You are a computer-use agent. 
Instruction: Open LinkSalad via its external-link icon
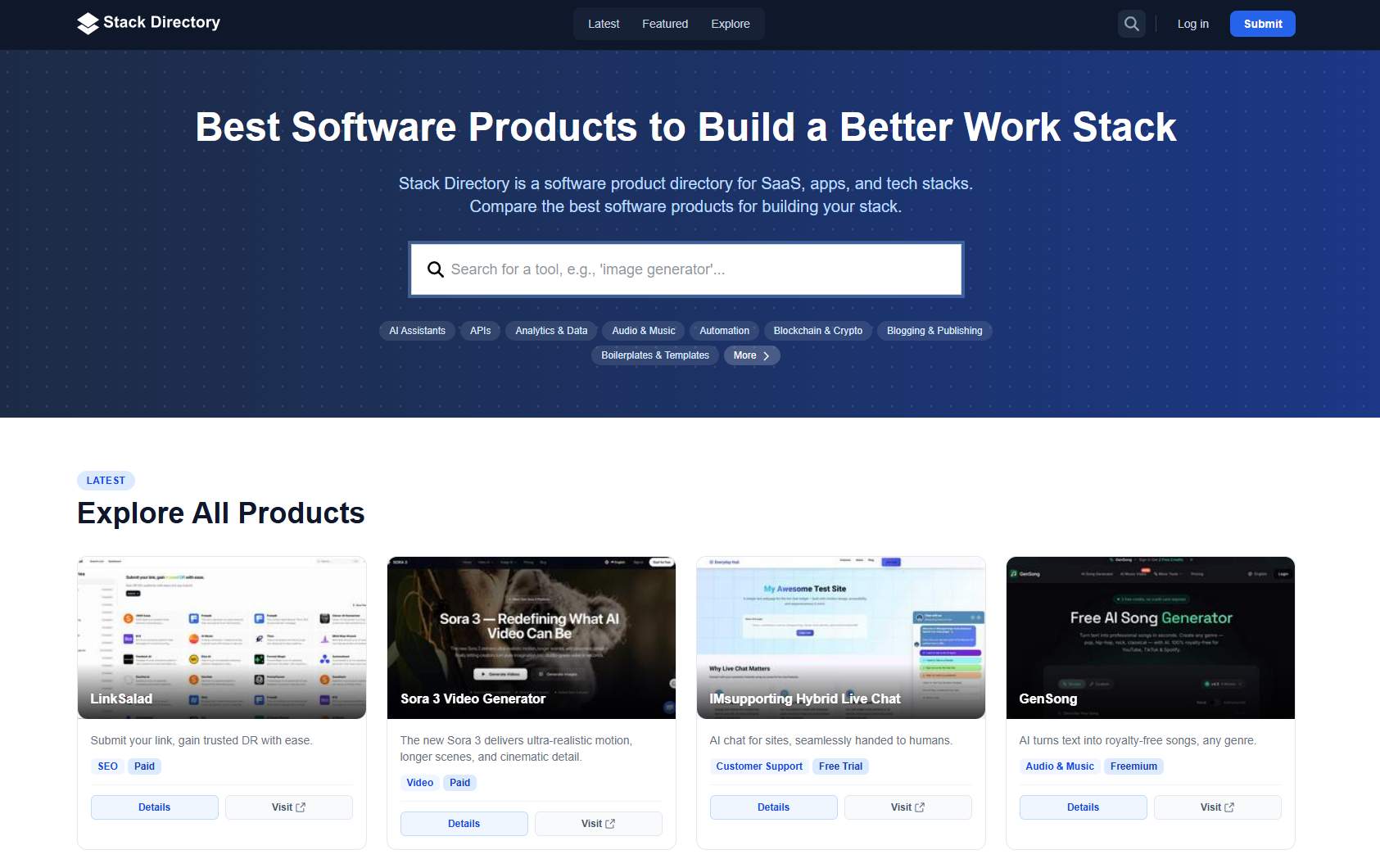tap(300, 807)
